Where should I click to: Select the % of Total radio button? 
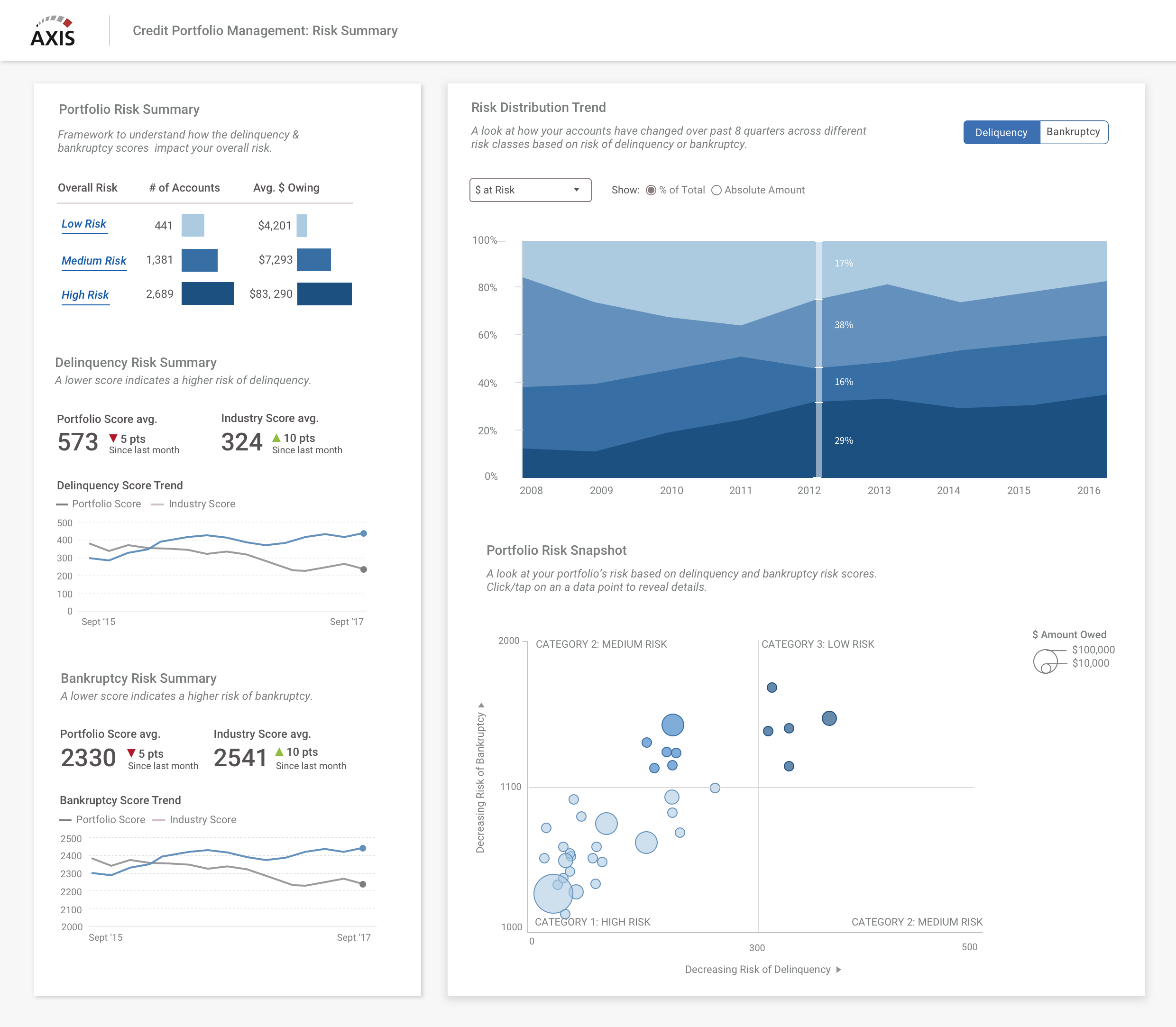coord(651,190)
